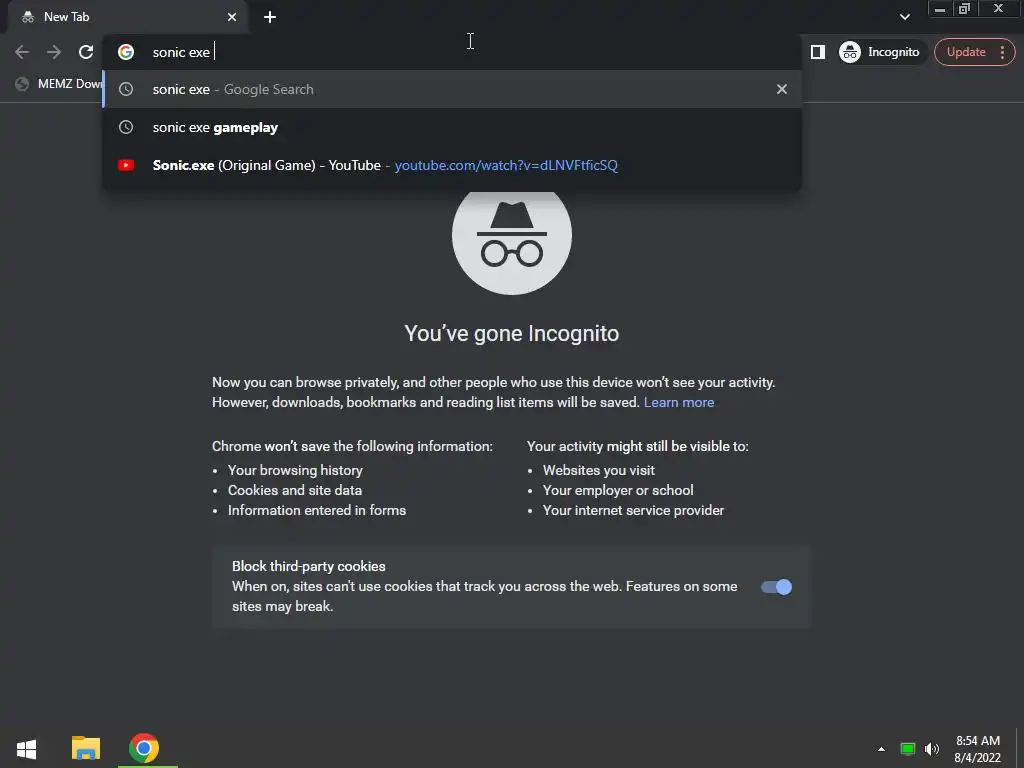Click the clock icon beside 'sonic exe gameplay'
Screen dimensions: 1024x768
tap(126, 127)
